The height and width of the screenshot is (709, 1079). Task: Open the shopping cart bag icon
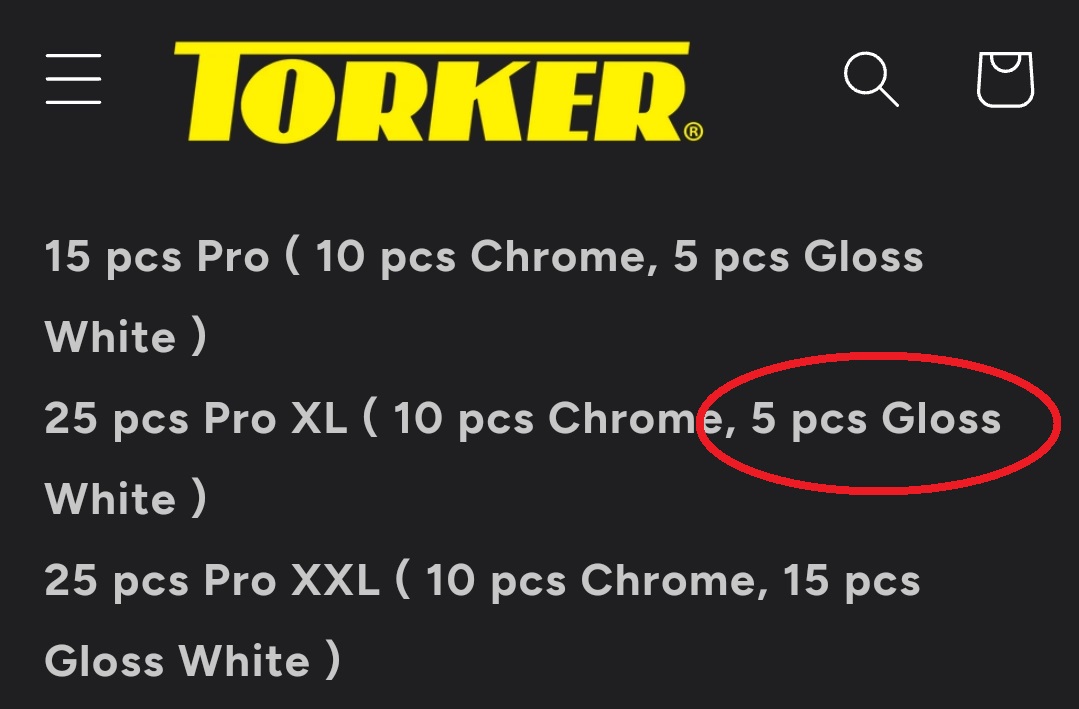[x=1004, y=79]
